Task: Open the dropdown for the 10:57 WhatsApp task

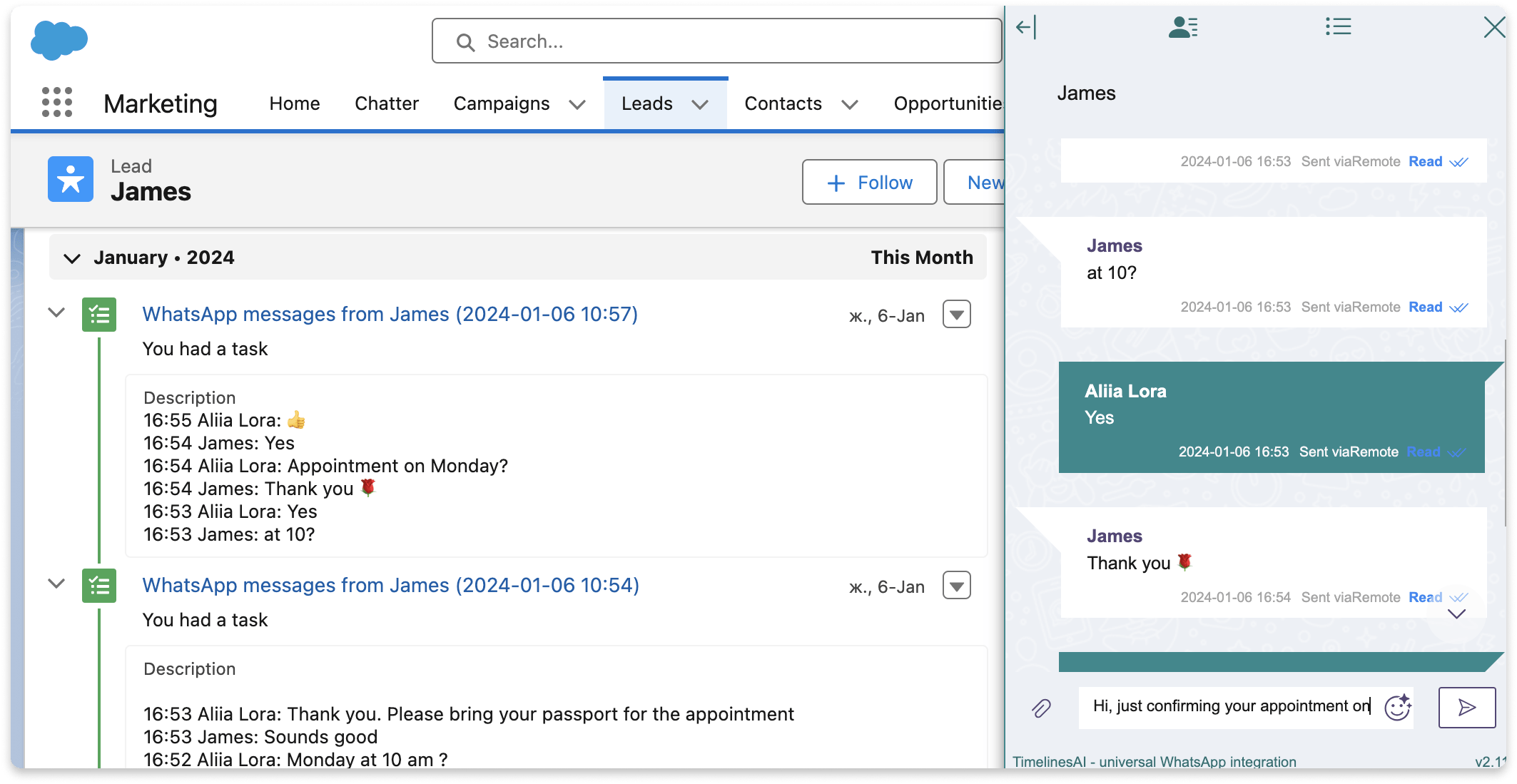Action: (x=956, y=314)
